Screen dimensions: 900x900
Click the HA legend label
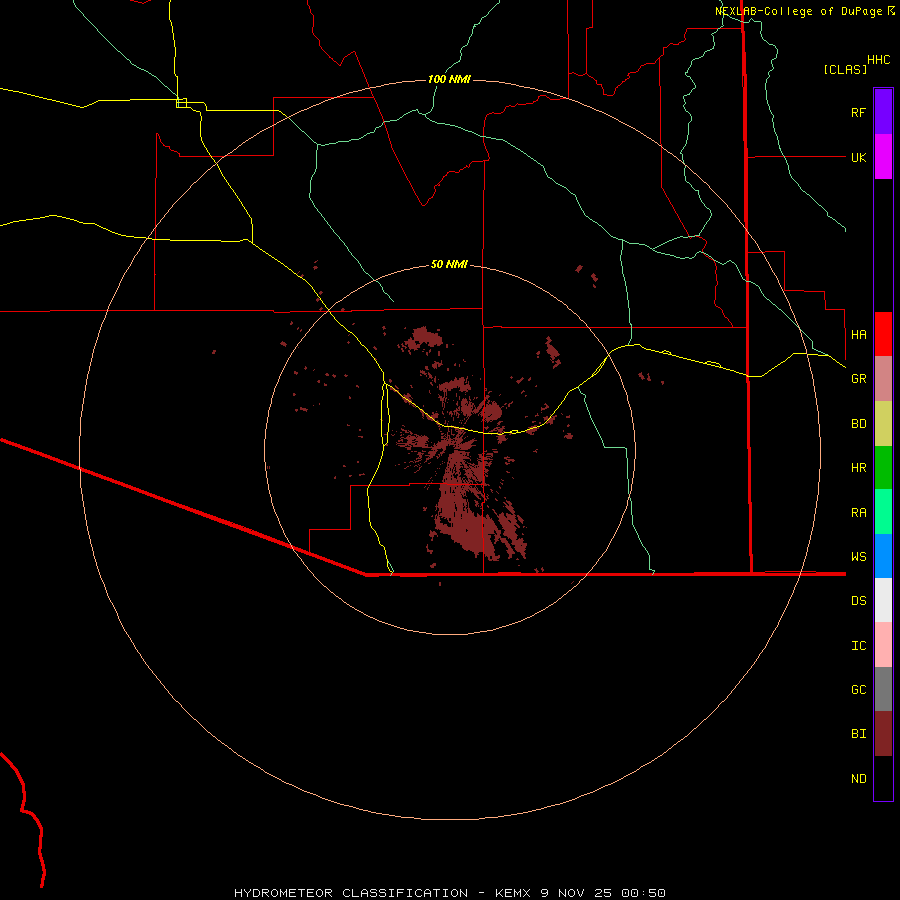[858, 335]
